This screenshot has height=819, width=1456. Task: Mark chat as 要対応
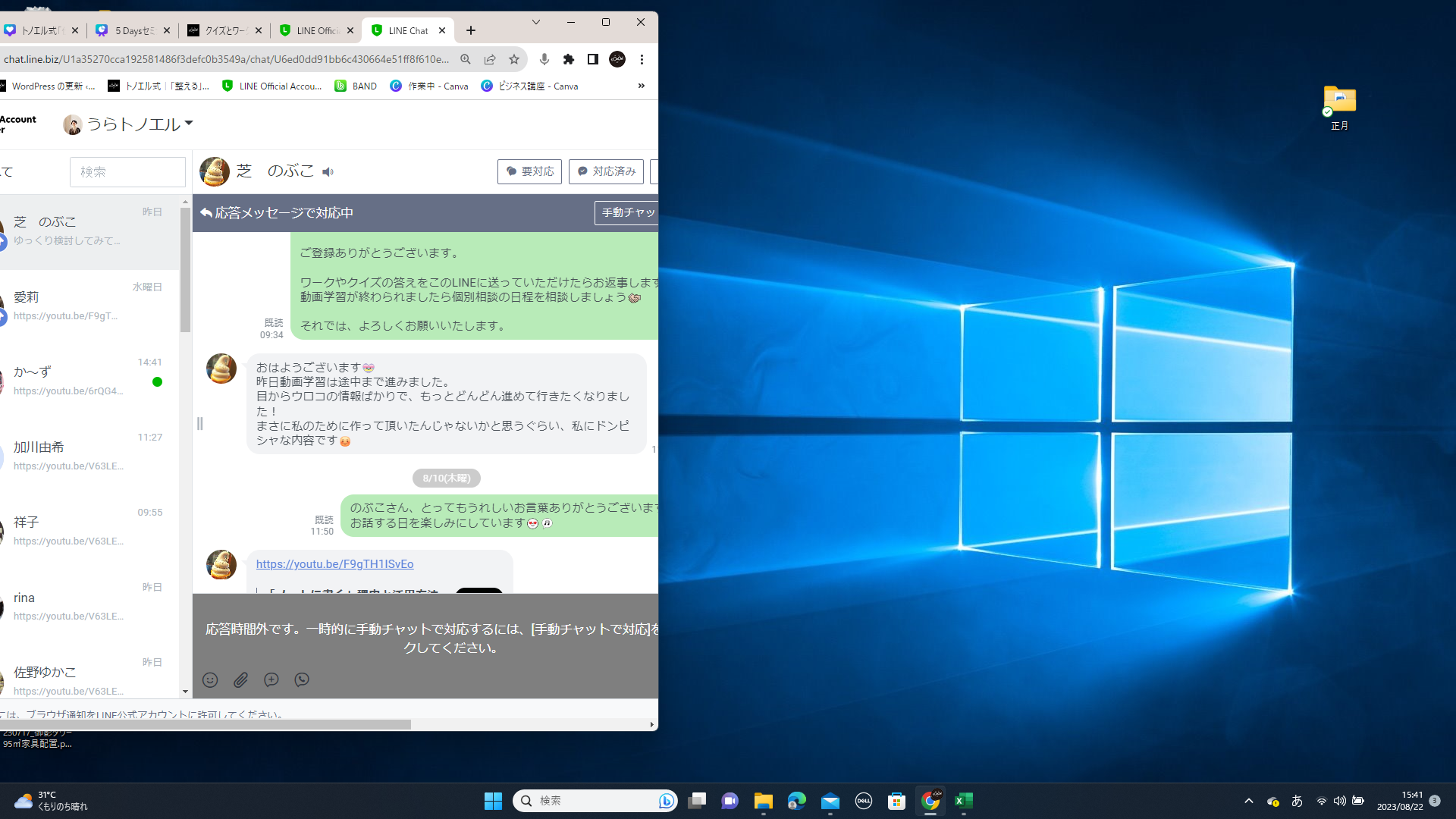(529, 171)
